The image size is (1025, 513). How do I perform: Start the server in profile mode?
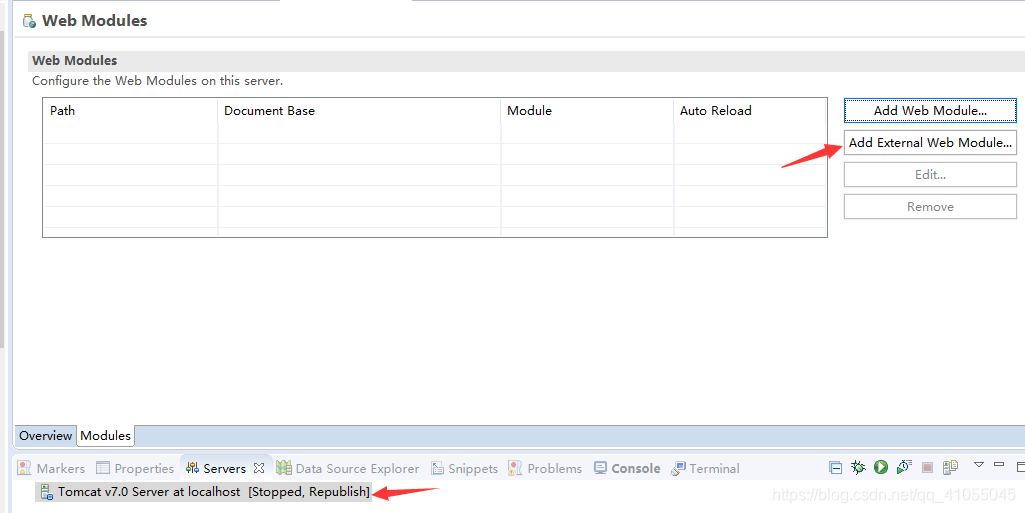[904, 467]
